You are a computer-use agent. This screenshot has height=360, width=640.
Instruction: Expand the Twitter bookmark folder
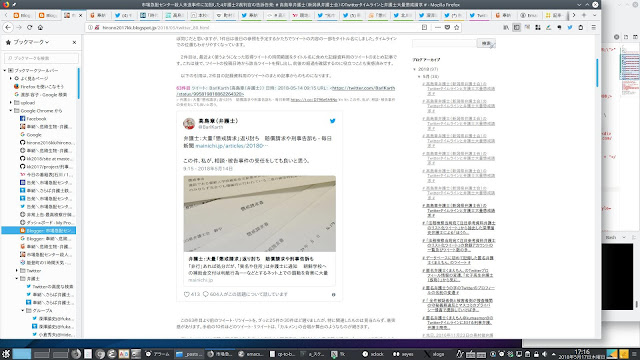[x=17, y=271]
